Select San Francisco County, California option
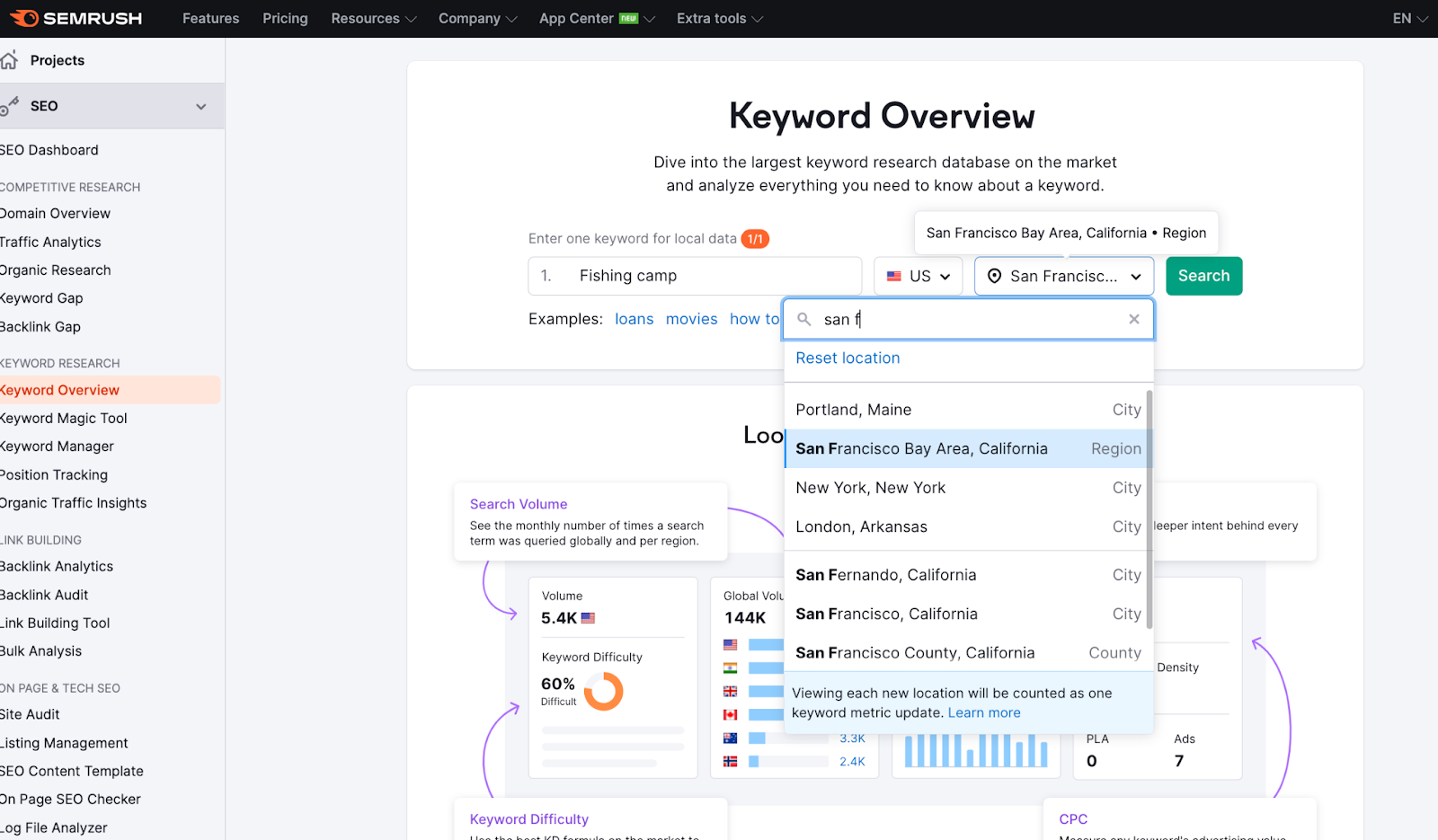This screenshot has width=1438, height=840. tap(968, 653)
